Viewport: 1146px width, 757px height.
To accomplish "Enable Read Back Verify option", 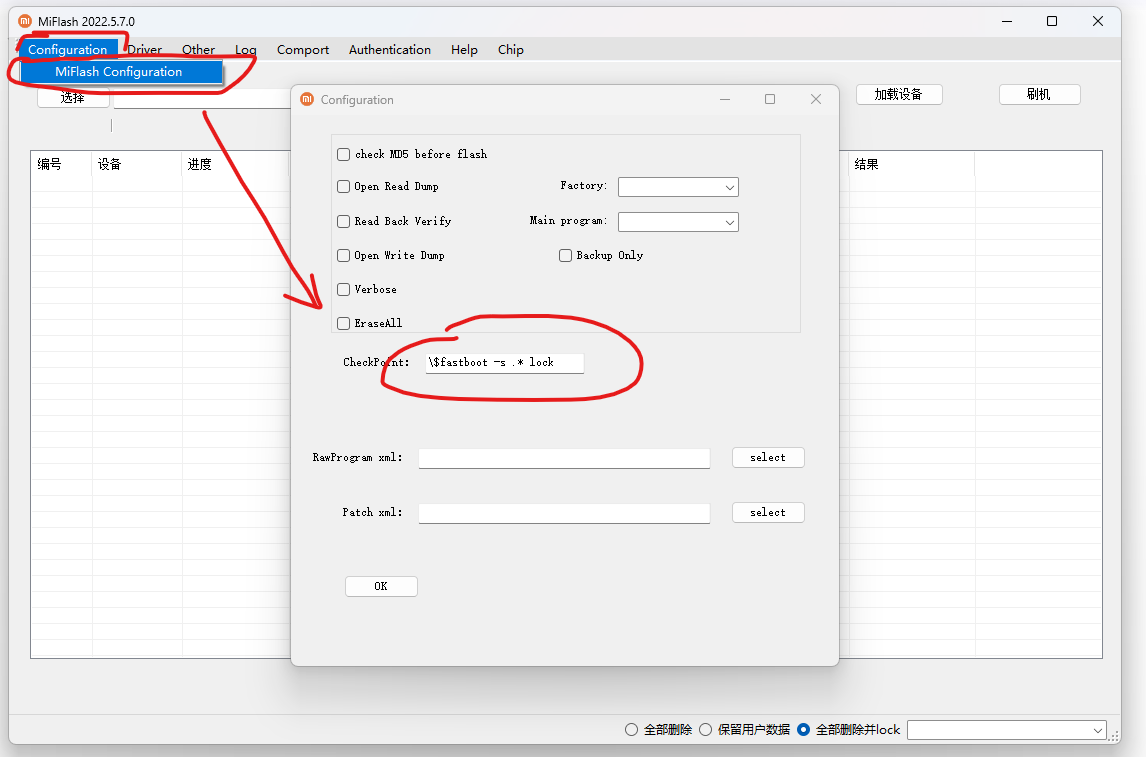I will (344, 221).
